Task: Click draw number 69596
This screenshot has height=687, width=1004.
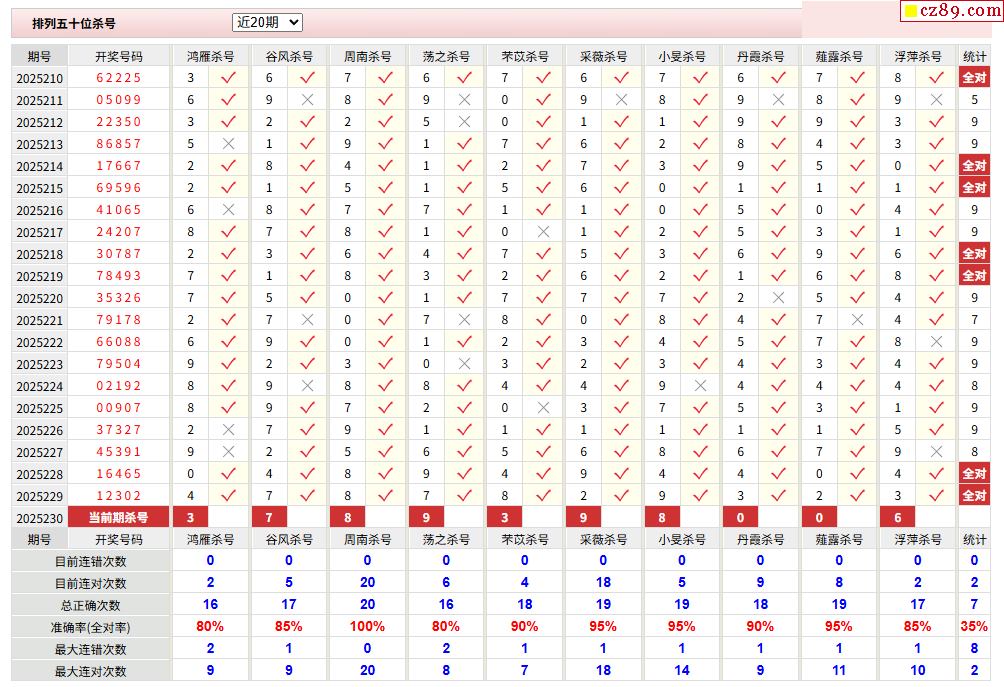Action: click(118, 188)
